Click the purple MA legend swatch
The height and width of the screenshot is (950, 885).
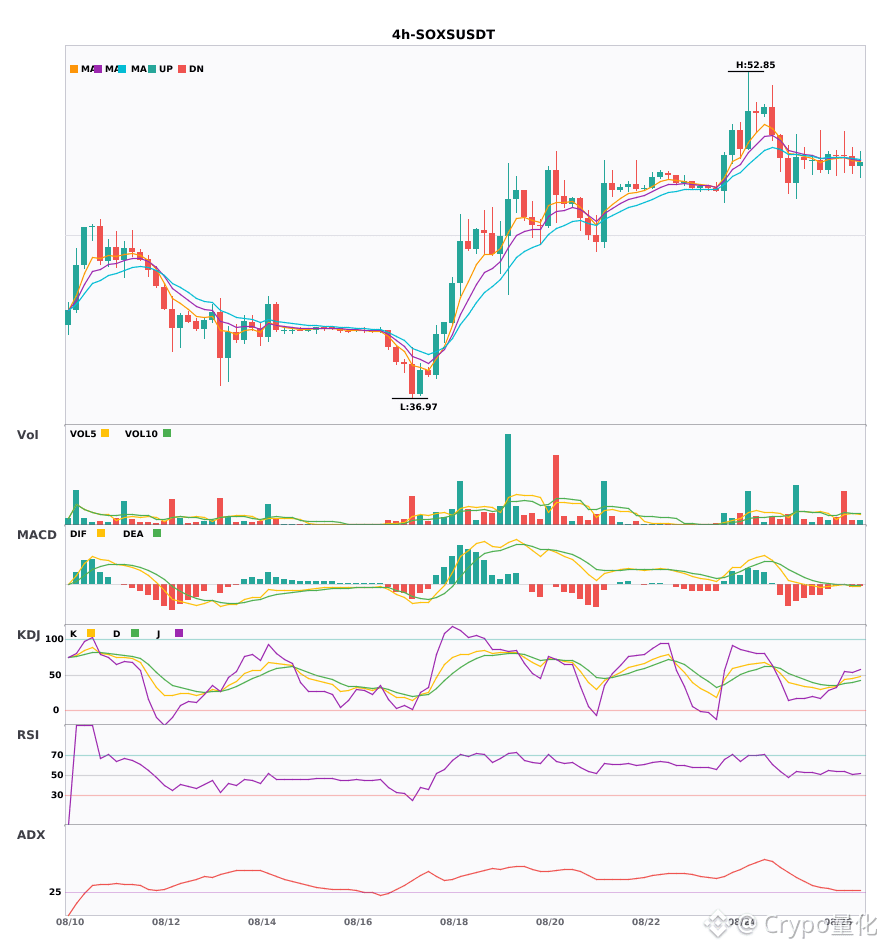pos(98,69)
